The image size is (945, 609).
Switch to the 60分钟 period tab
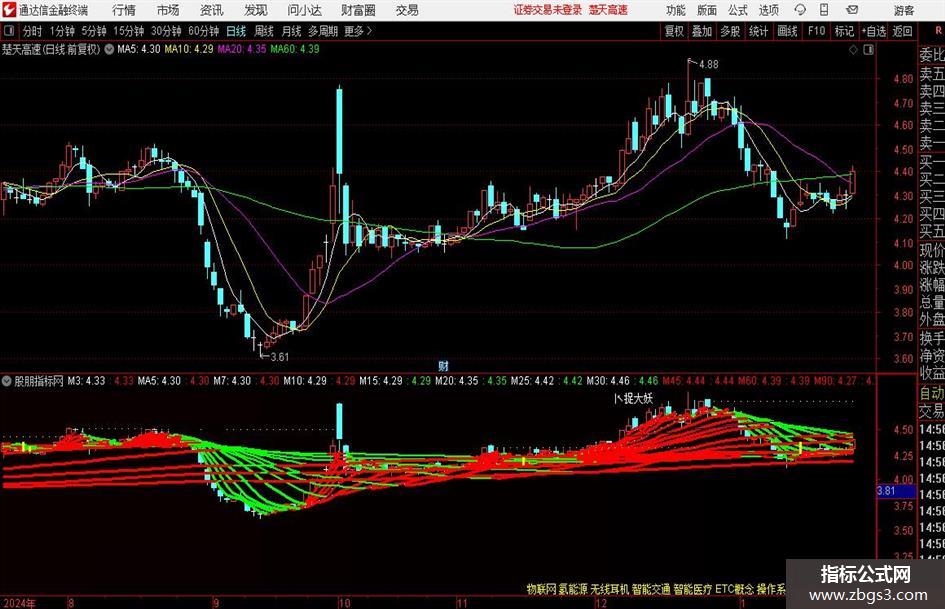click(x=203, y=31)
